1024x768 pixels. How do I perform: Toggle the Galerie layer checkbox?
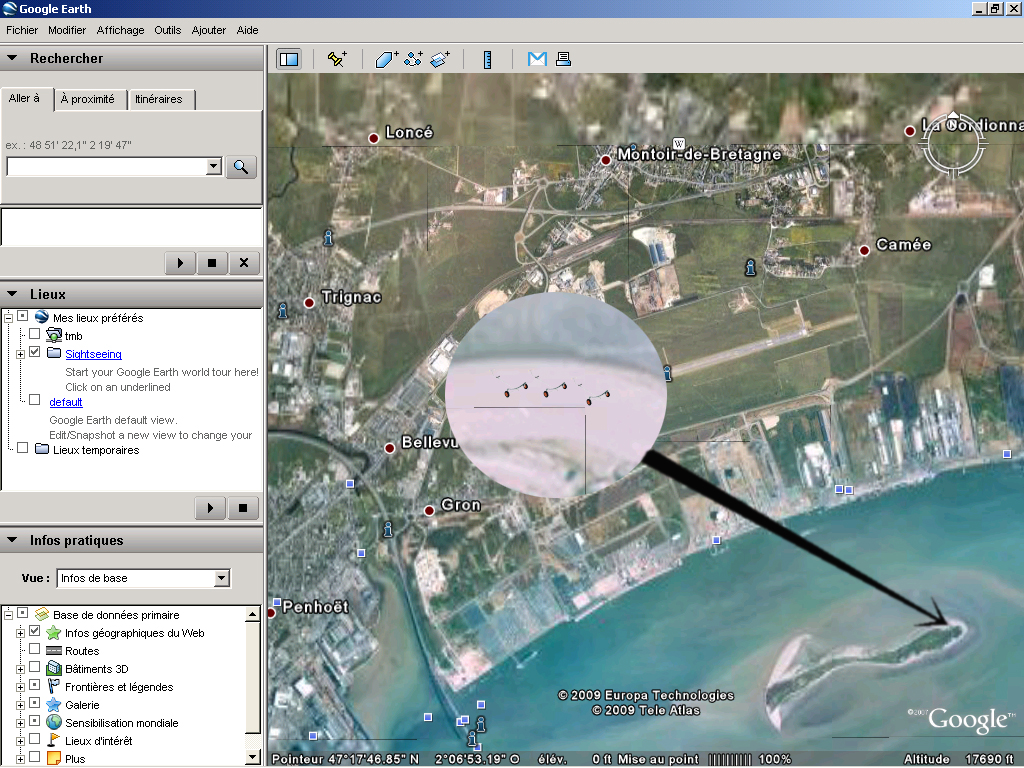pyautogui.click(x=35, y=704)
